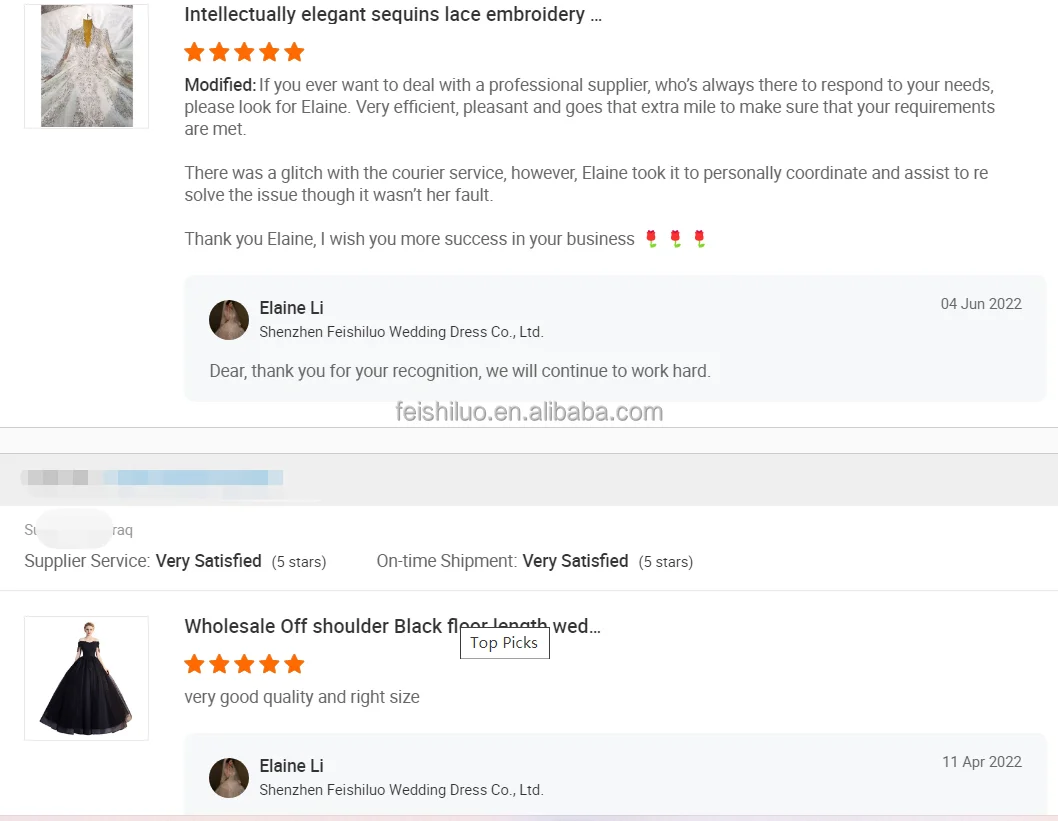1058x821 pixels.
Task: Click the first star under the sequins lace review
Action: [x=195, y=52]
